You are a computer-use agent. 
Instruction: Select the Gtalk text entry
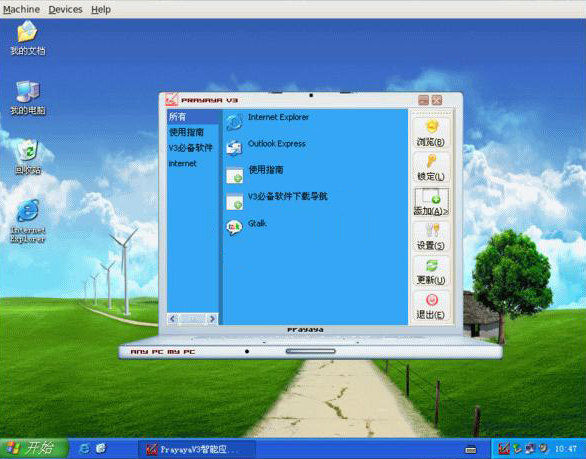coord(257,223)
